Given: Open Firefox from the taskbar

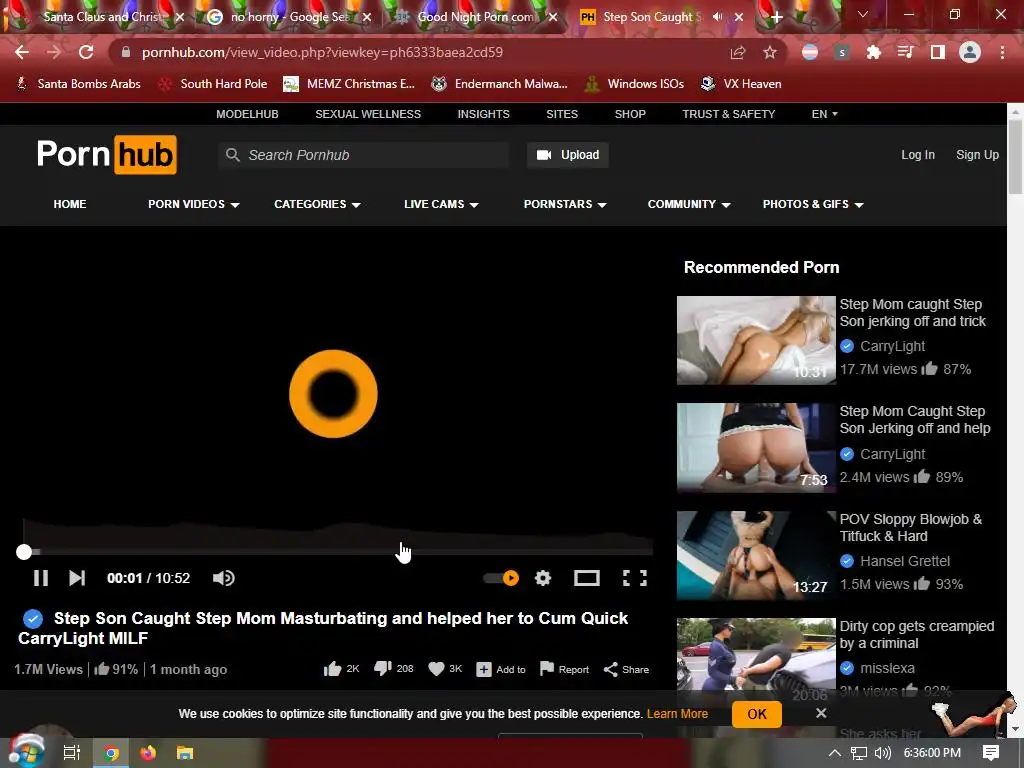Looking at the screenshot, I should click(x=148, y=753).
